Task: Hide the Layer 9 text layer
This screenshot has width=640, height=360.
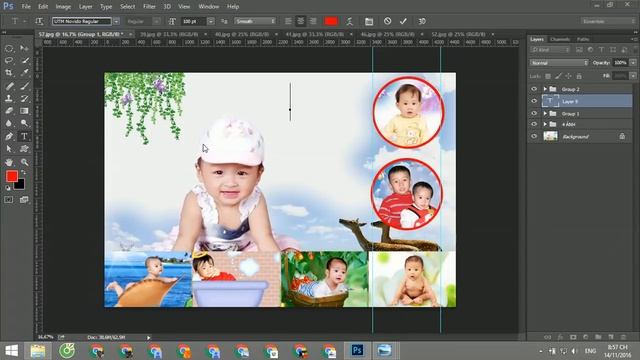Action: pos(534,101)
